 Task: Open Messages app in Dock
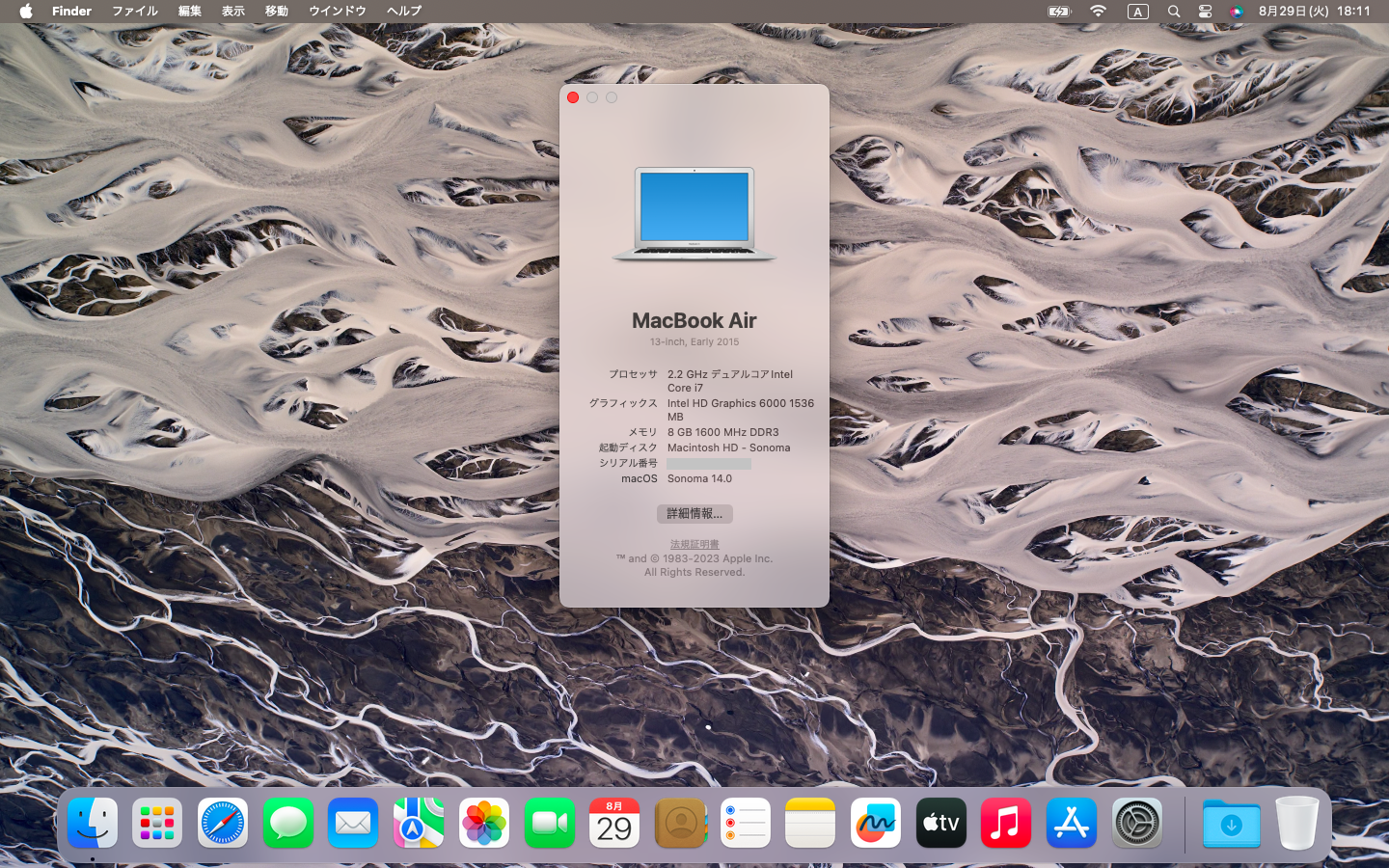[288, 823]
